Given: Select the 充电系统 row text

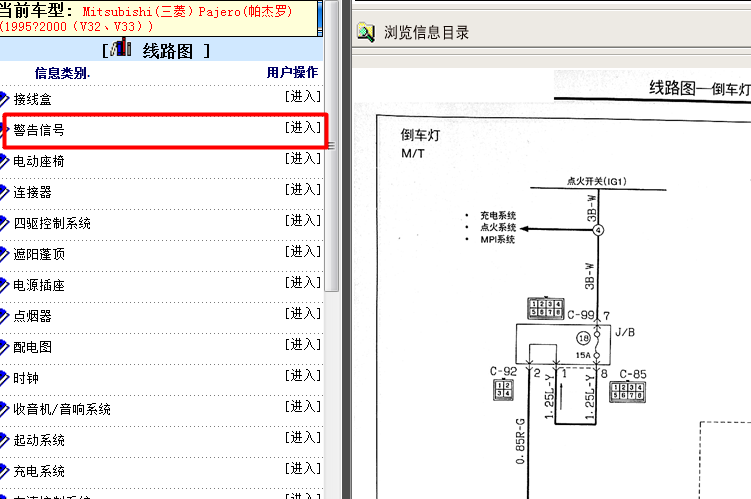Looking at the screenshot, I should [39, 471].
